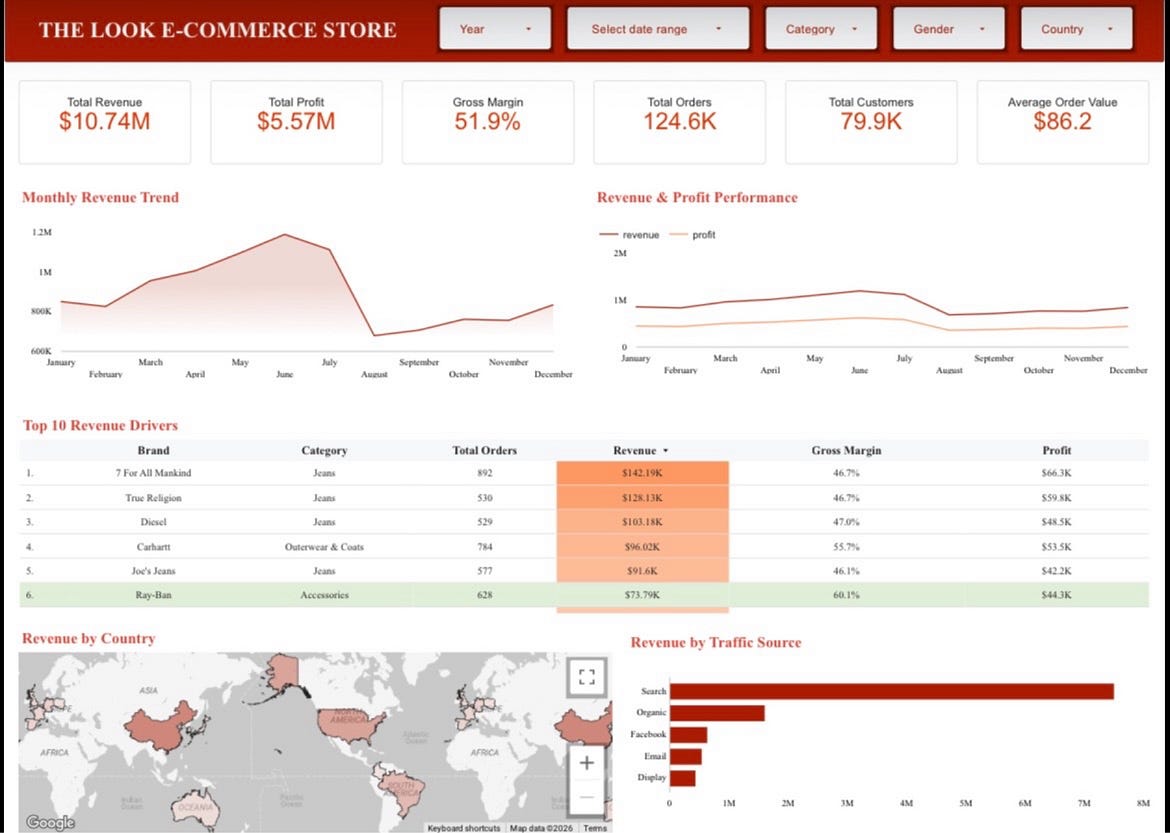Image resolution: width=1170 pixels, height=833 pixels.
Task: Click the Monthly Revenue Trend title
Action: coord(100,198)
